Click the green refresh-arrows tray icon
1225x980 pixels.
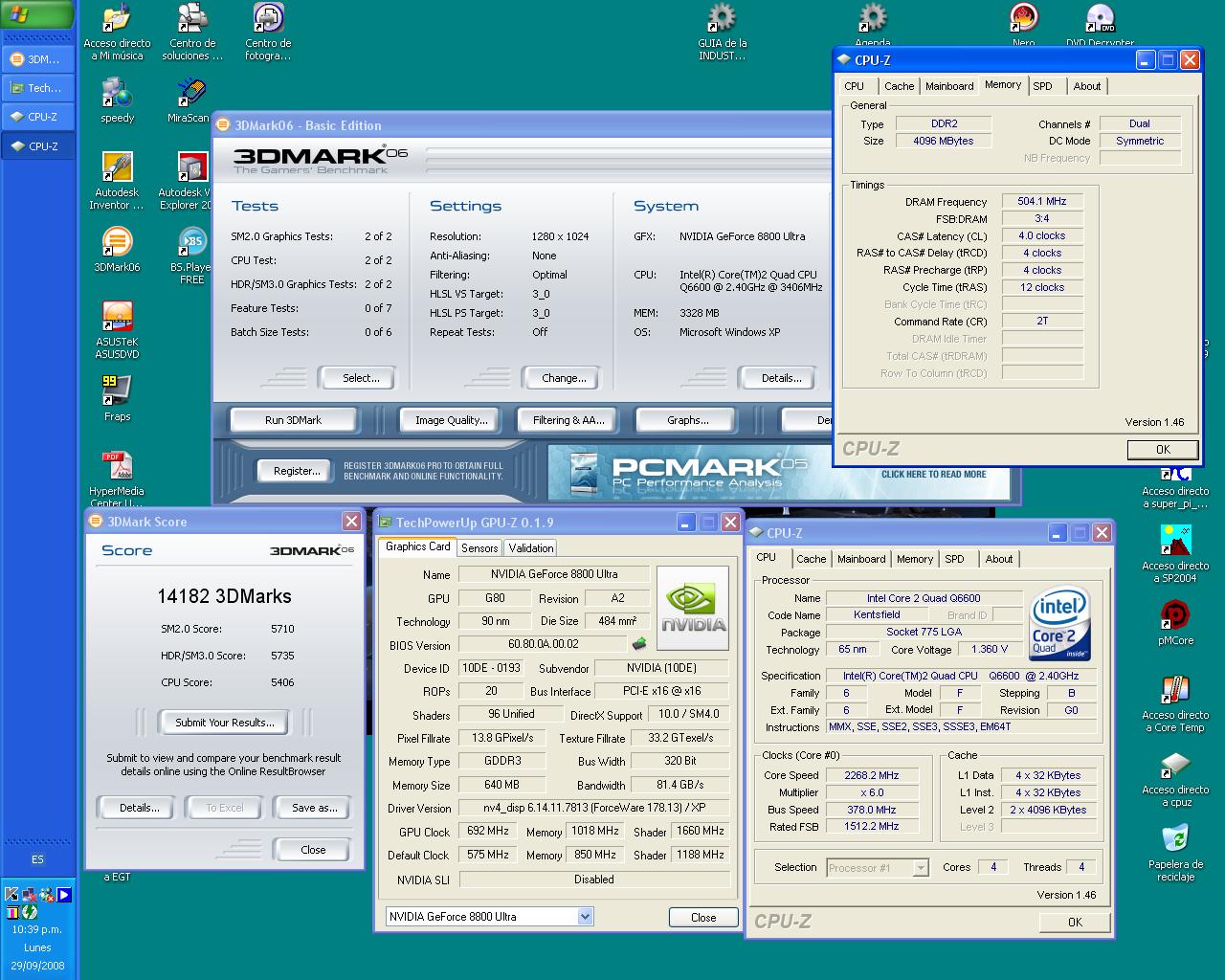pyautogui.click(x=29, y=912)
